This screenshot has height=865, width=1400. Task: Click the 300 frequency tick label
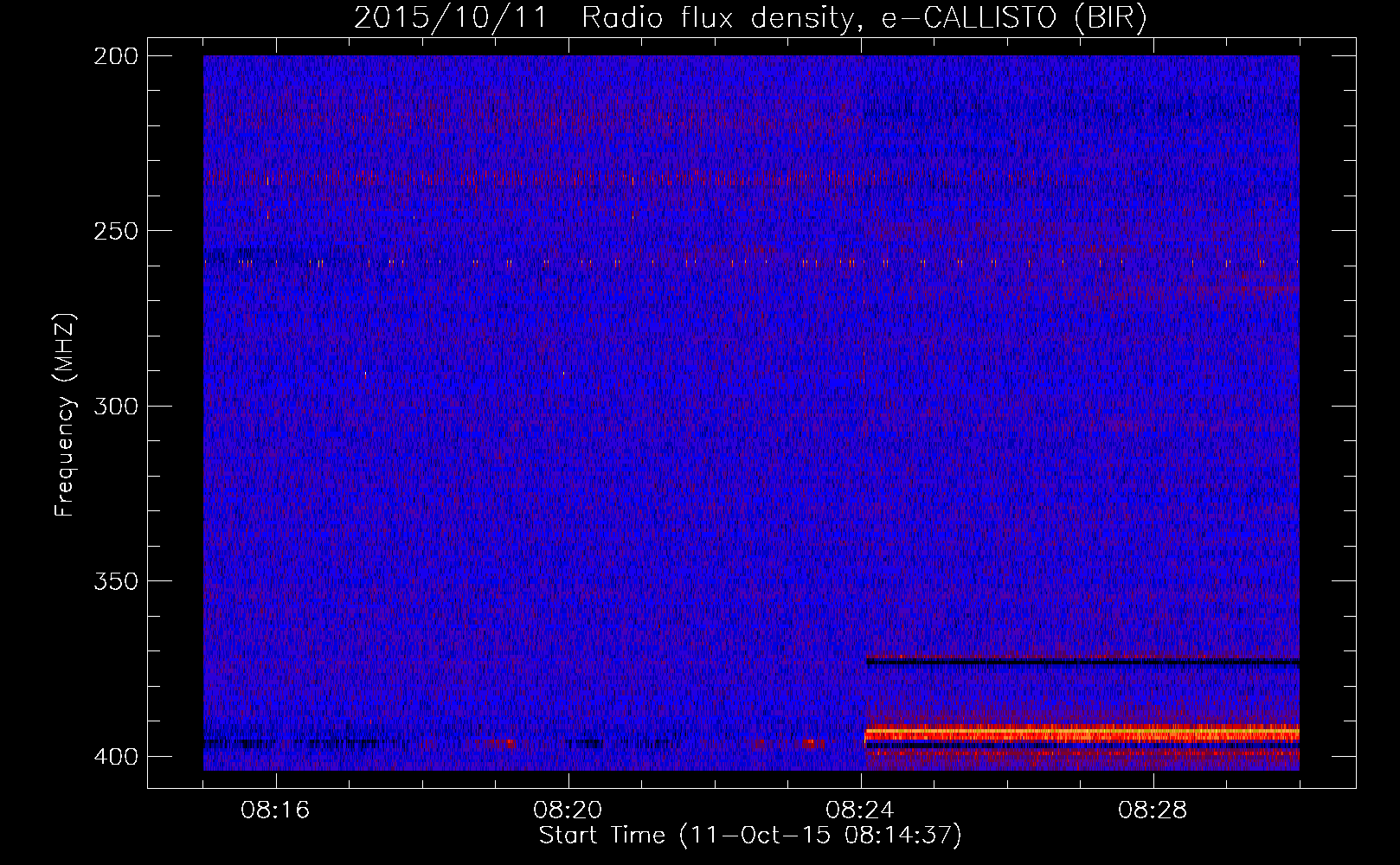click(115, 406)
